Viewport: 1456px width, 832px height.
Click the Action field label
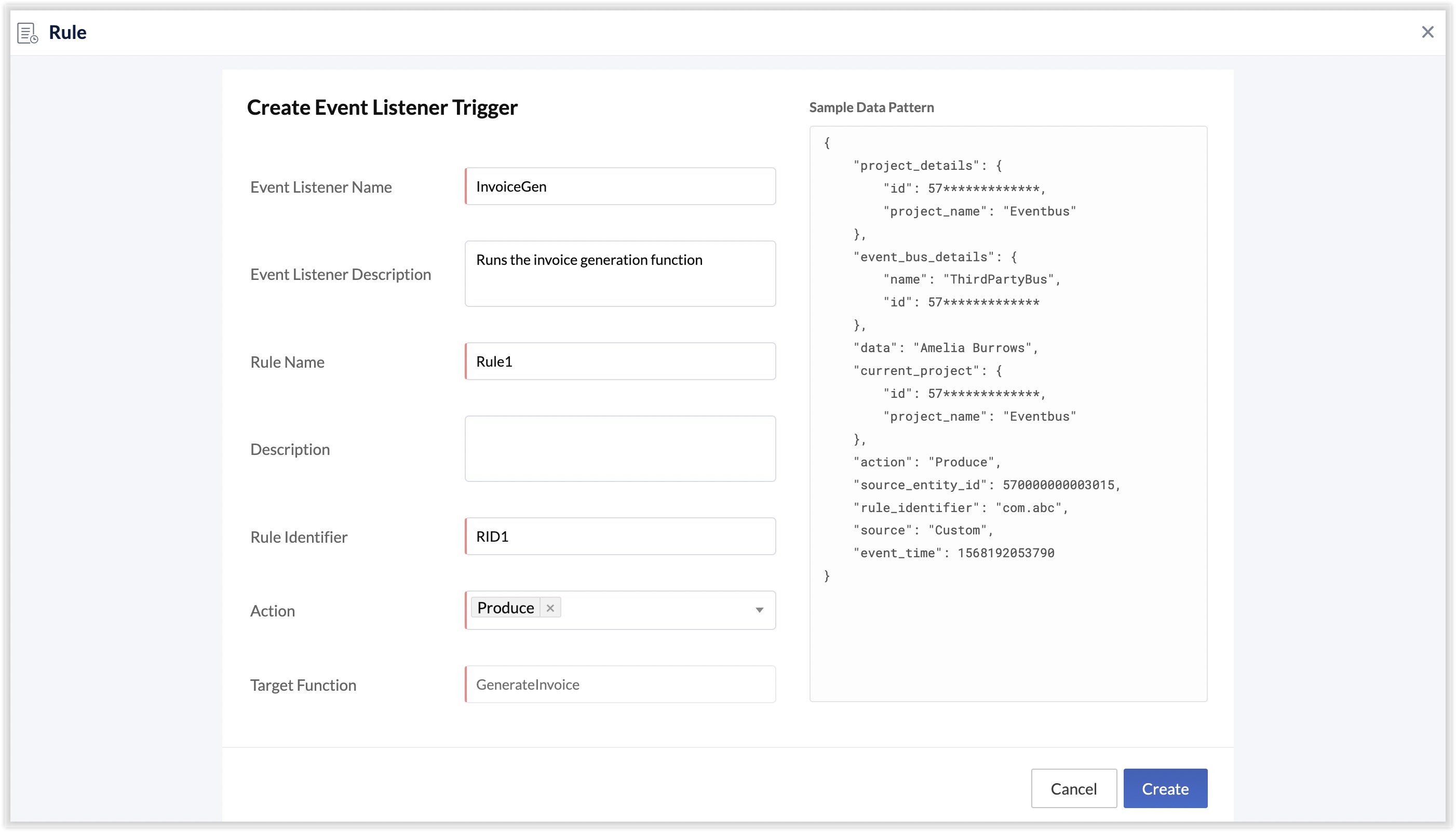tap(273, 611)
